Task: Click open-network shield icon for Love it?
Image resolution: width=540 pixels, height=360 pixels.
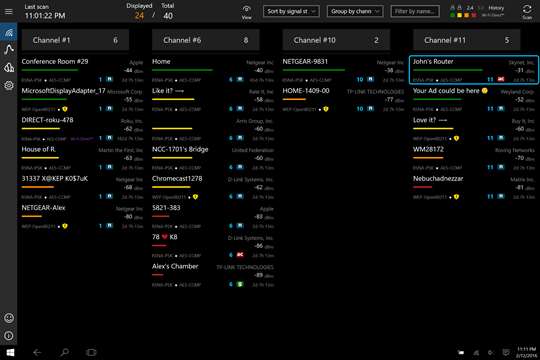Action: [456, 138]
